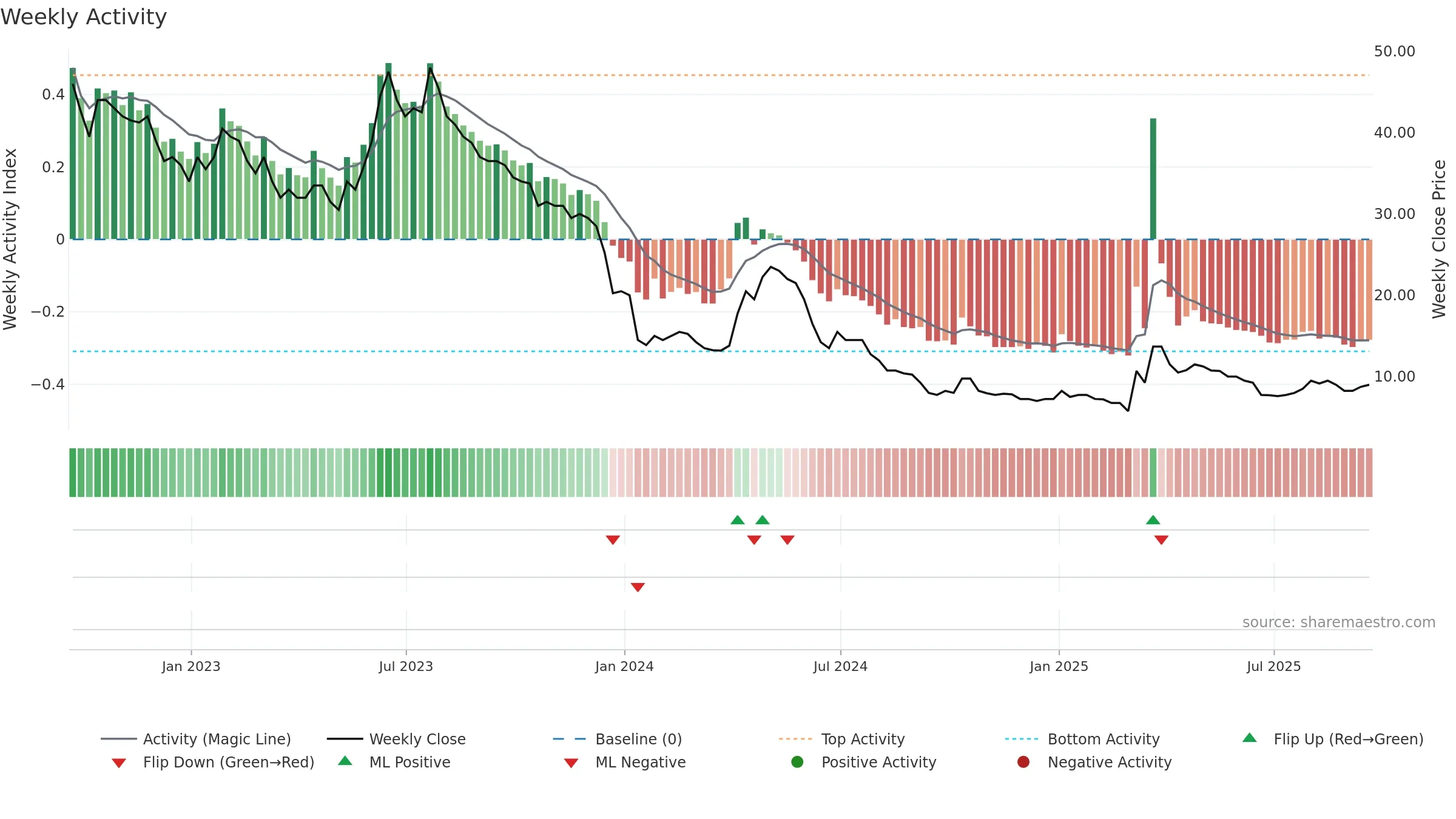Click the red flip-down triangle in 2025
This screenshot has height=819, width=1456.
click(1161, 540)
